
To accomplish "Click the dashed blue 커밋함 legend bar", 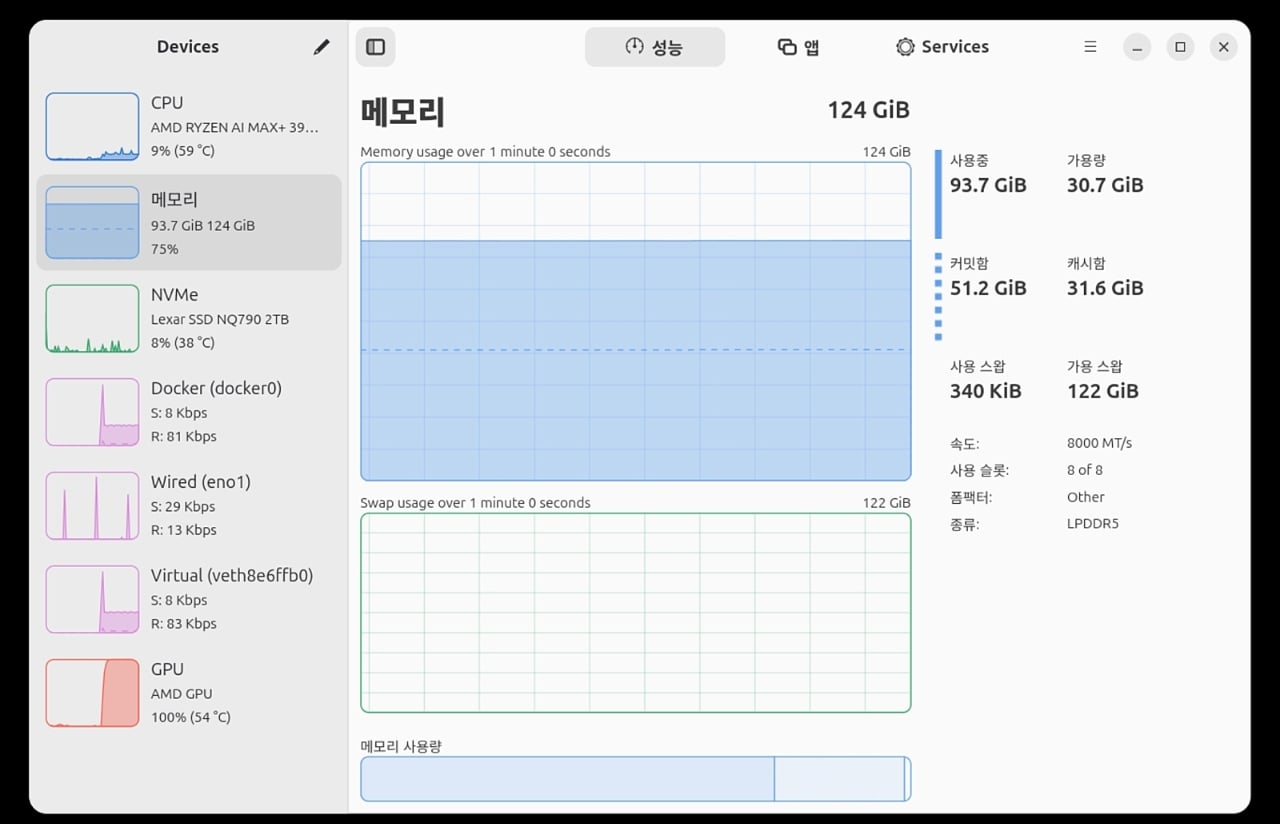I will pyautogui.click(x=938, y=297).
